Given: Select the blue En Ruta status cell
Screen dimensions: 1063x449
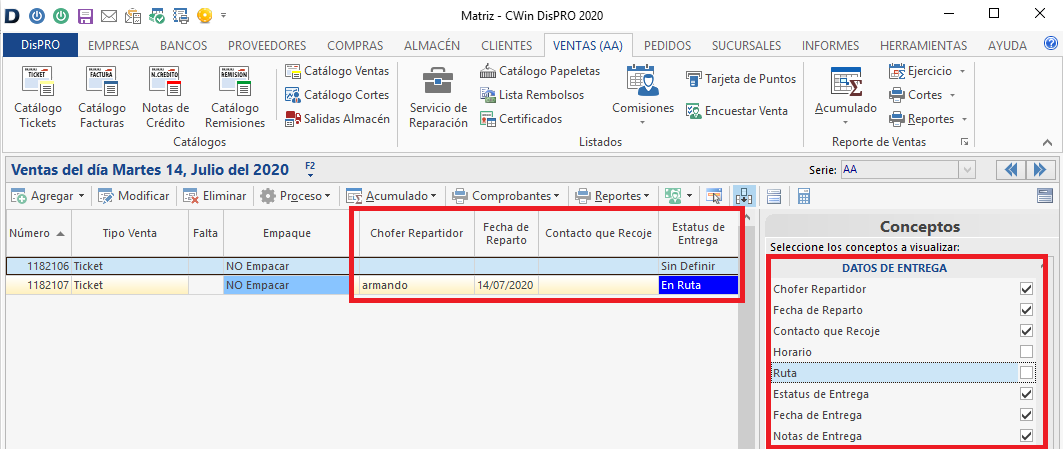Looking at the screenshot, I should click(x=698, y=286).
